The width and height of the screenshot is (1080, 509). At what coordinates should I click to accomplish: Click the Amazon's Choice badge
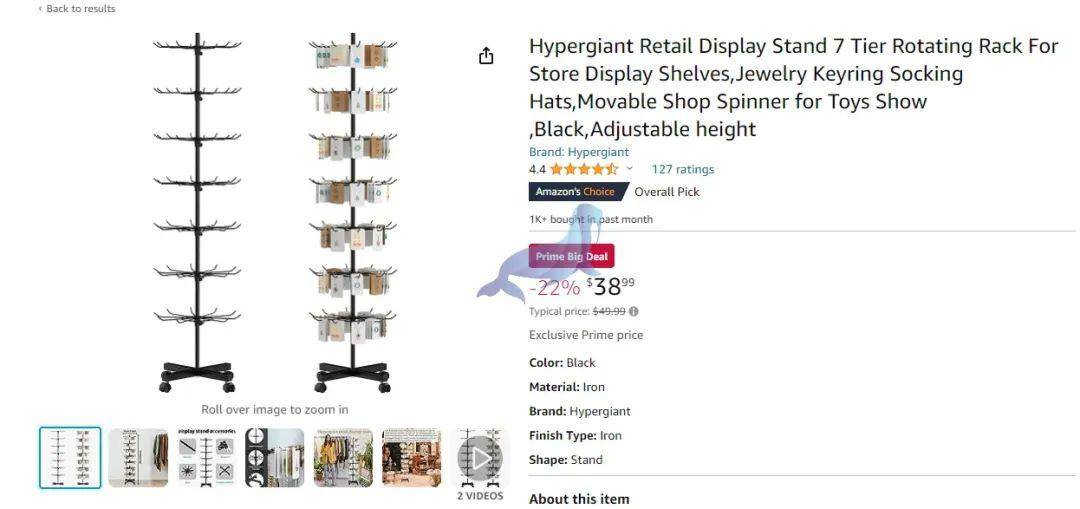click(x=575, y=192)
